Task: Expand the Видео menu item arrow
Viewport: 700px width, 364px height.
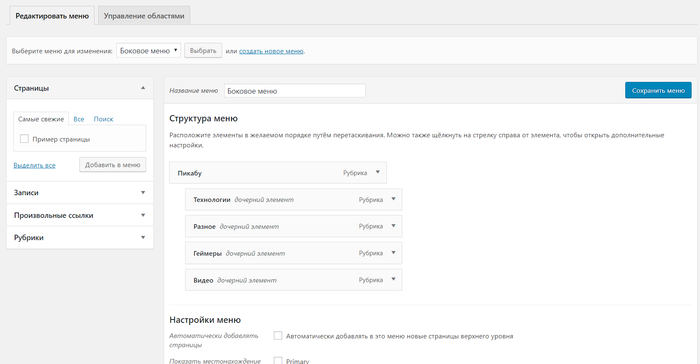Action: click(393, 279)
